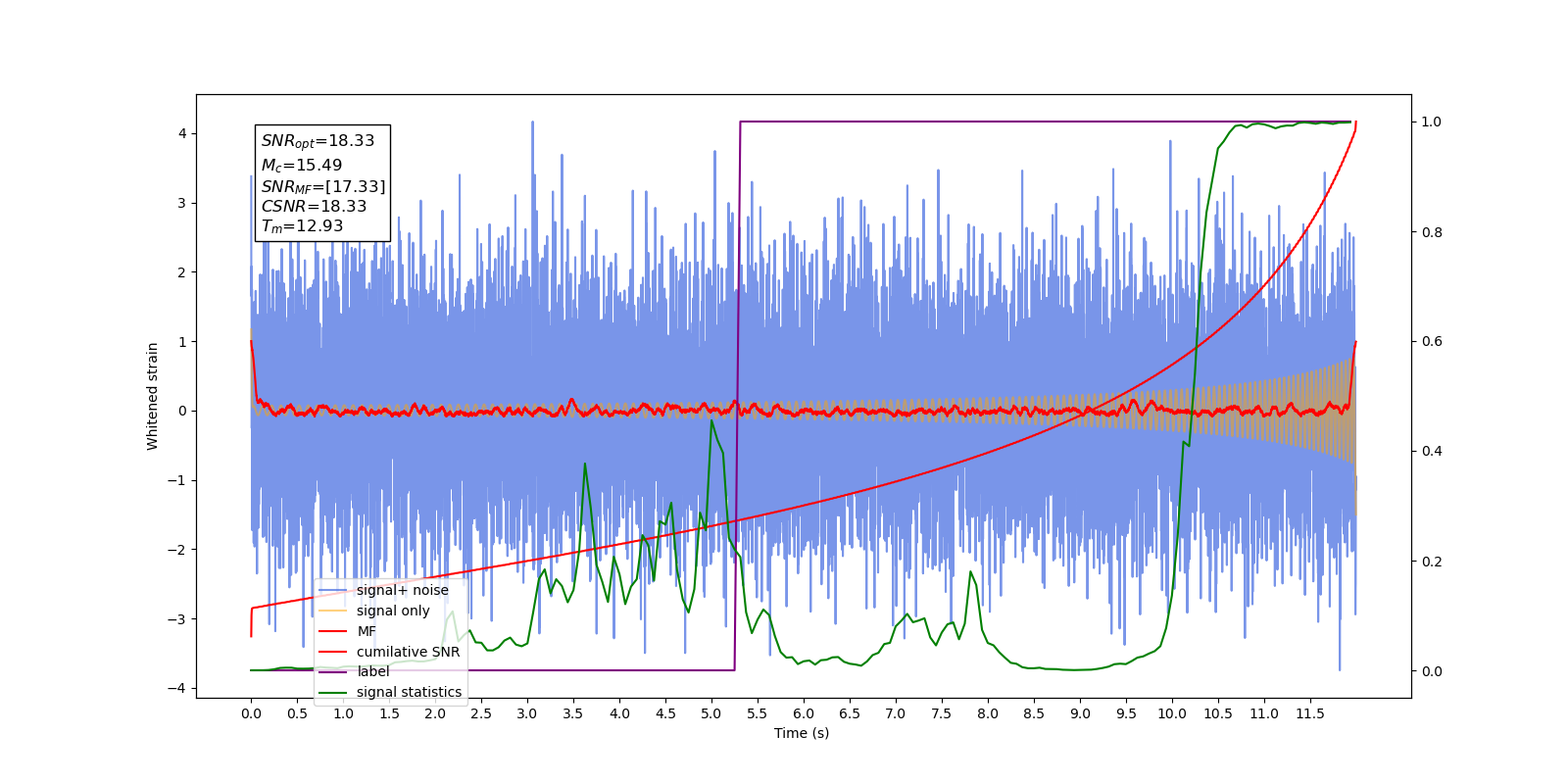The width and height of the screenshot is (1568, 784).
Task: Click the x-axis tick label 10.5
Action: [x=1218, y=713]
